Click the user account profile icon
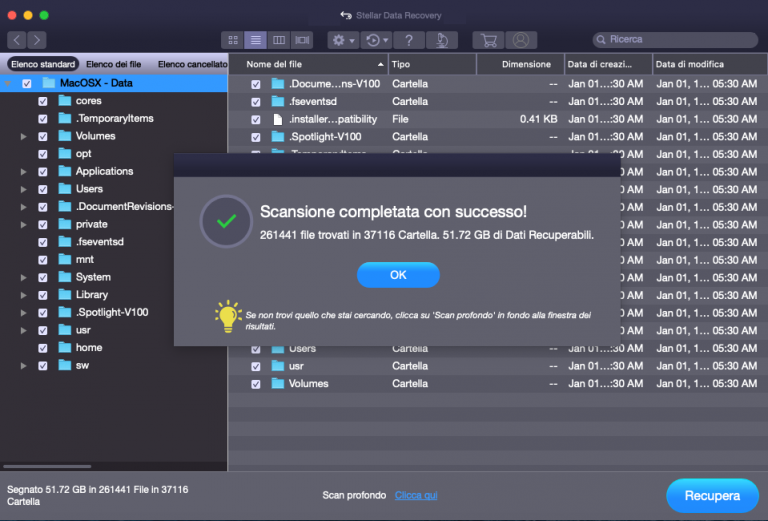 (520, 40)
